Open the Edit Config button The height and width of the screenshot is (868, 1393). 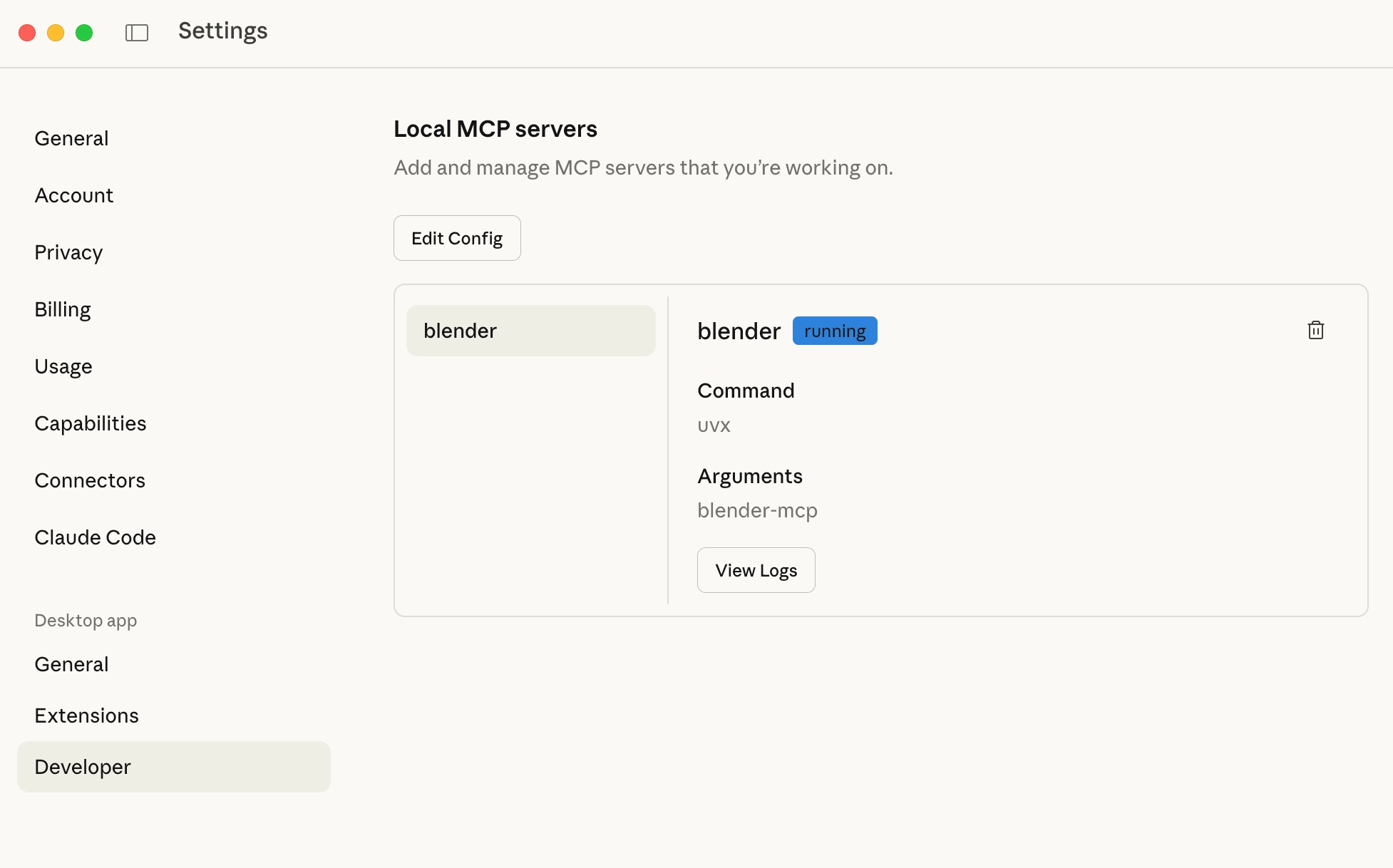click(x=457, y=238)
